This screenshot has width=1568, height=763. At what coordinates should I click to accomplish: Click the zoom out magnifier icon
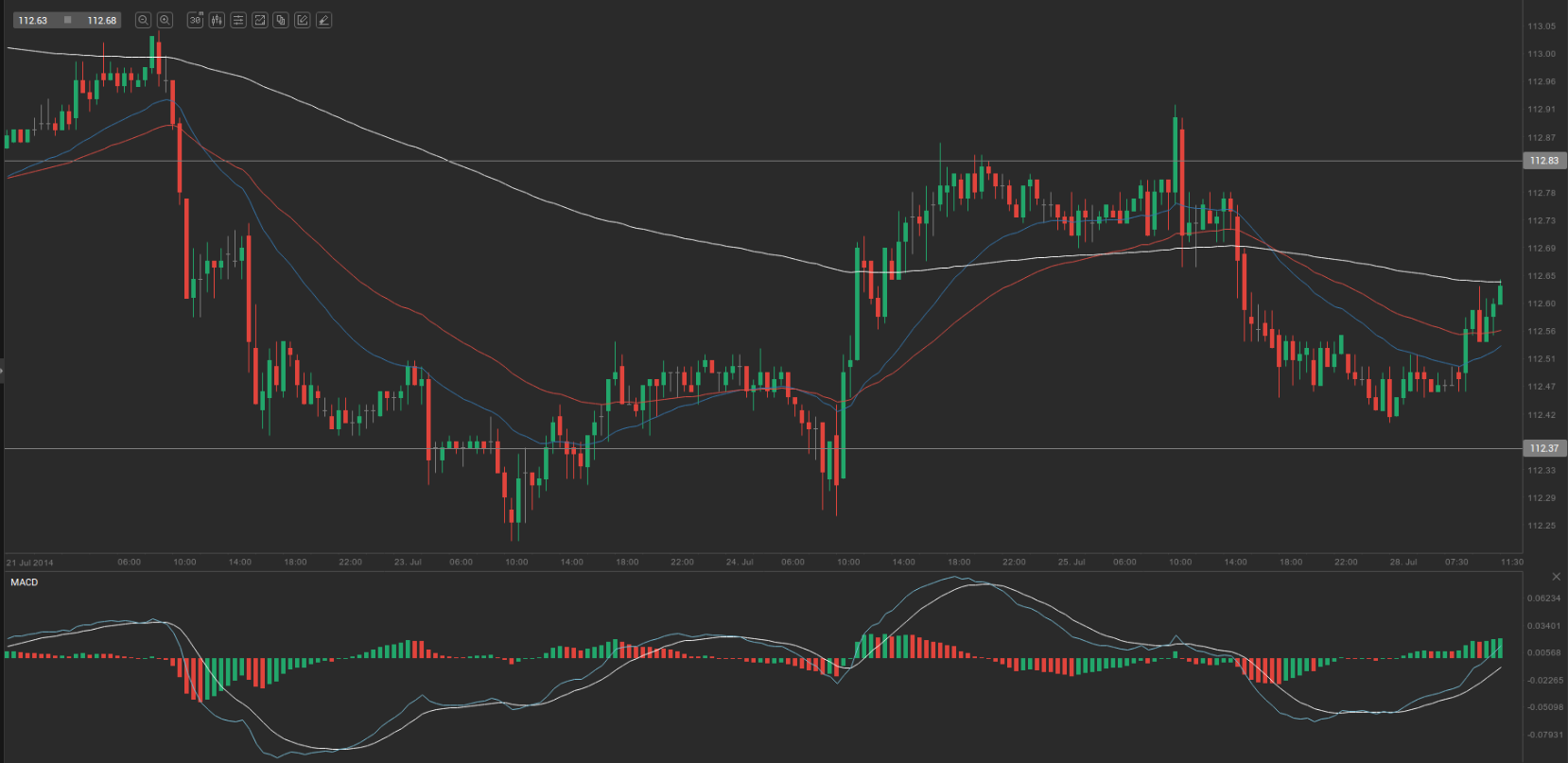click(x=143, y=20)
